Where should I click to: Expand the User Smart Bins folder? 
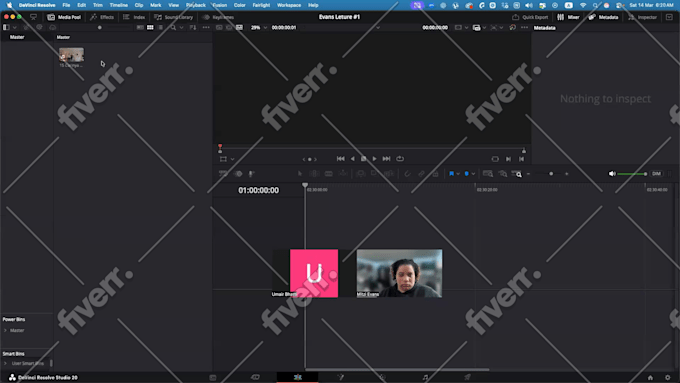(x=5, y=363)
